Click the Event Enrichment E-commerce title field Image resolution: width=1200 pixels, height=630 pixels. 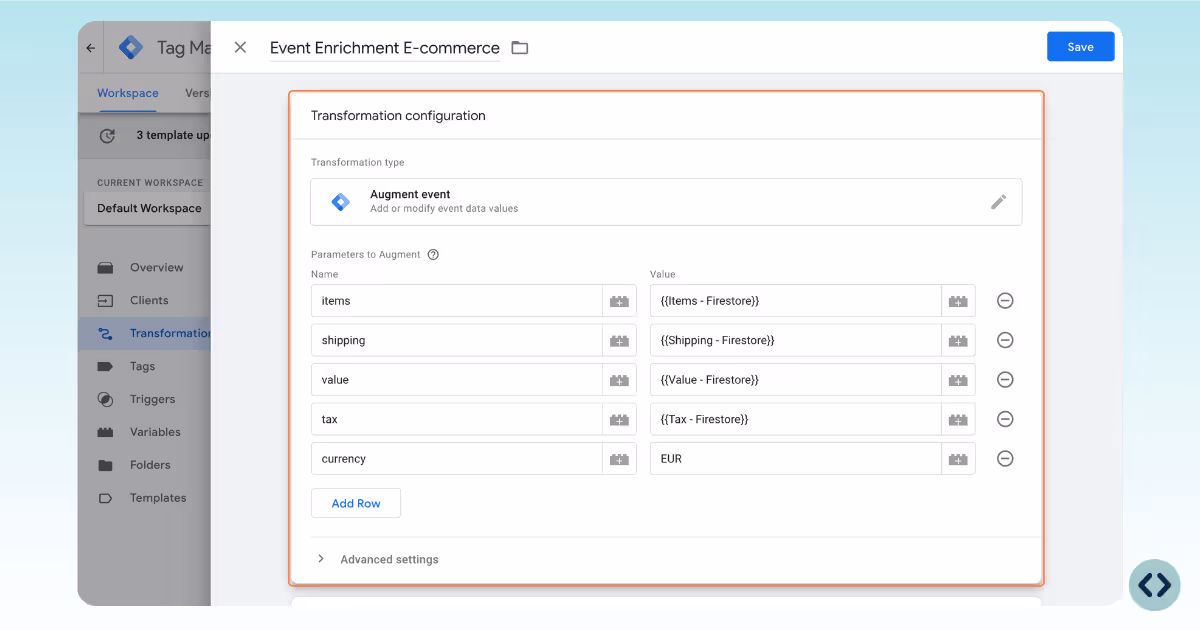[385, 47]
